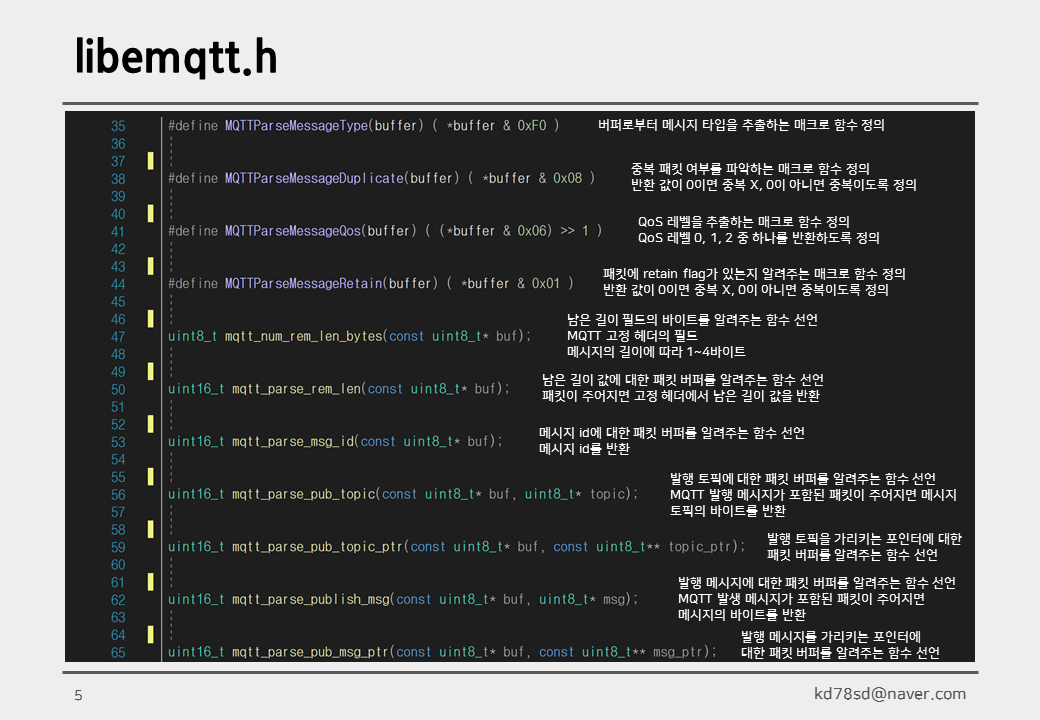Image resolution: width=1040 pixels, height=720 pixels.
Task: Click the annotation '발행 토픽을 가리키는 포인터에 대한'
Action: 864,538
